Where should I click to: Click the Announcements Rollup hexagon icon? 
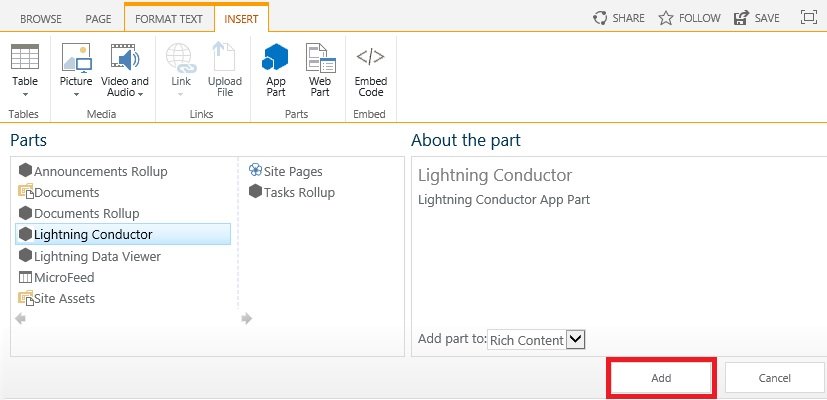[25, 170]
